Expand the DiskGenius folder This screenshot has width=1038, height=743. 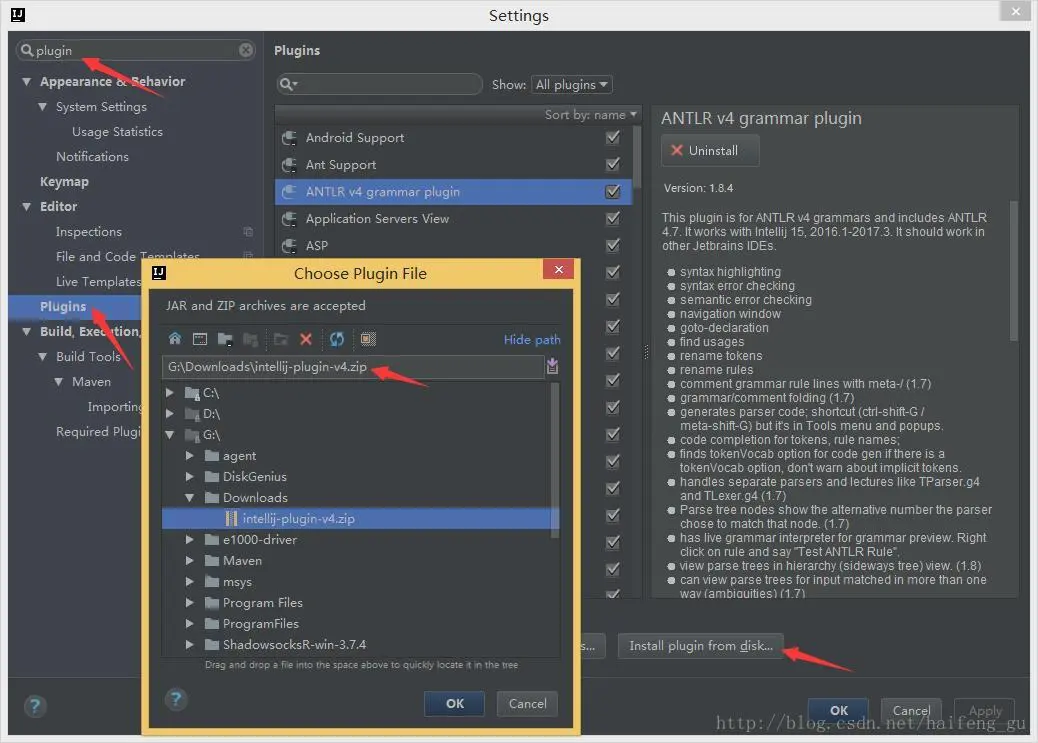point(189,476)
